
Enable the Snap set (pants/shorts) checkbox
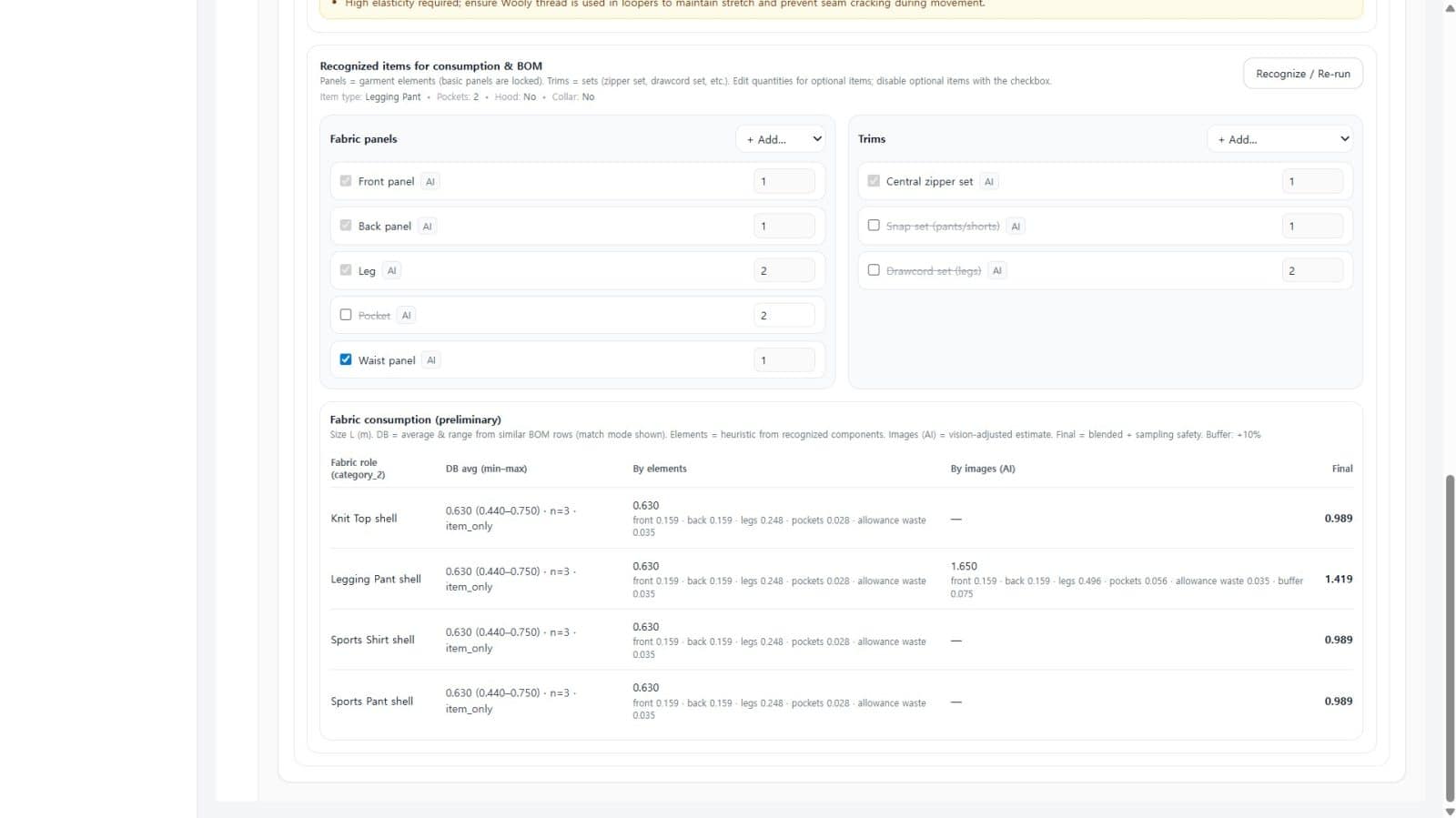click(x=874, y=226)
